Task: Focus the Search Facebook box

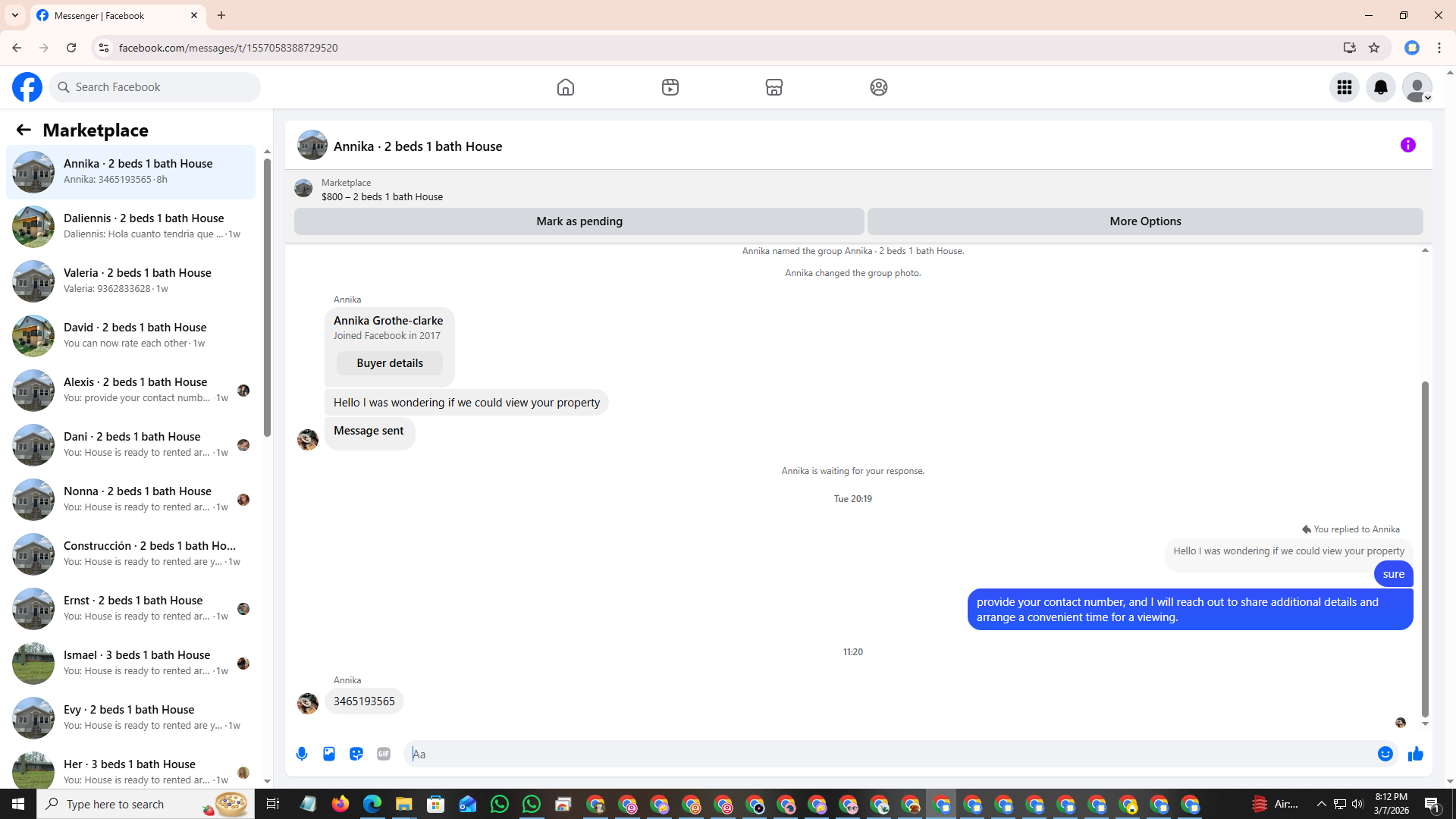Action: pyautogui.click(x=155, y=87)
